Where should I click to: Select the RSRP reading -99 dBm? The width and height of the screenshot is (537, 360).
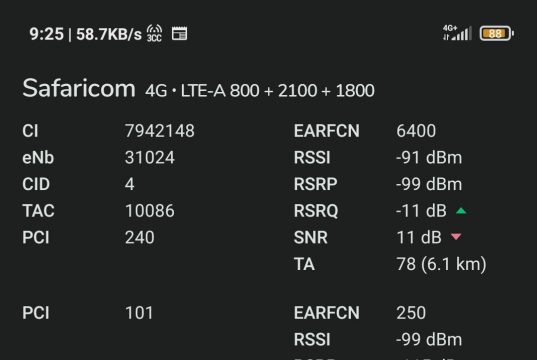point(429,184)
